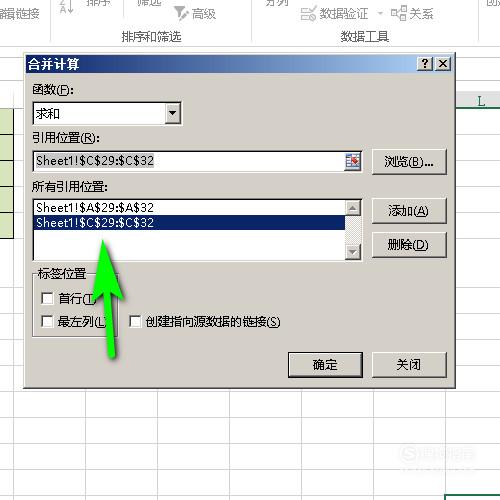Screen dimensions: 500x500
Task: Expand the 数据验证 dropdown arrow
Action: (380, 14)
